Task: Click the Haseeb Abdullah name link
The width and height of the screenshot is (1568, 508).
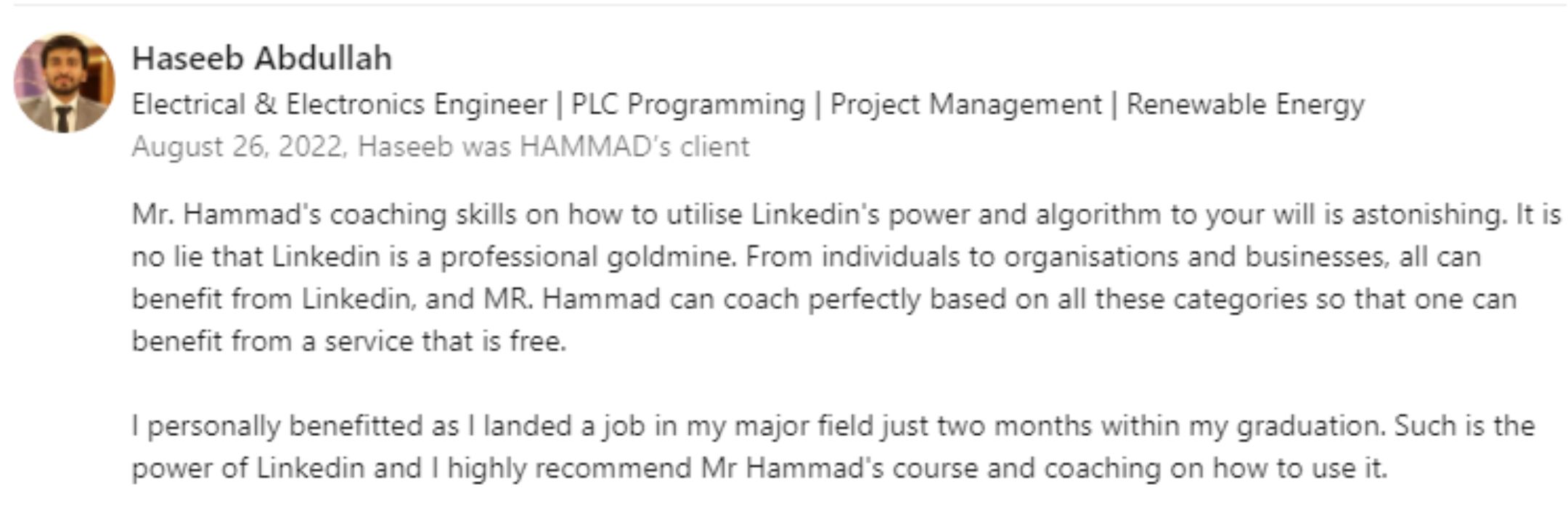Action: pos(261,58)
